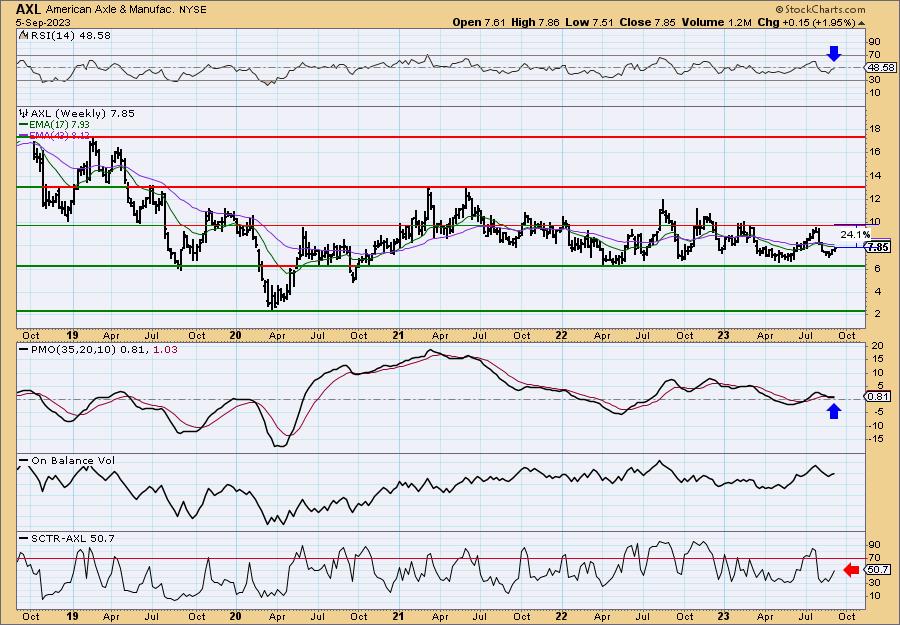Viewport: 900px width, 625px height.
Task: Click the 7.85 current price tag on right axis
Action: point(879,247)
